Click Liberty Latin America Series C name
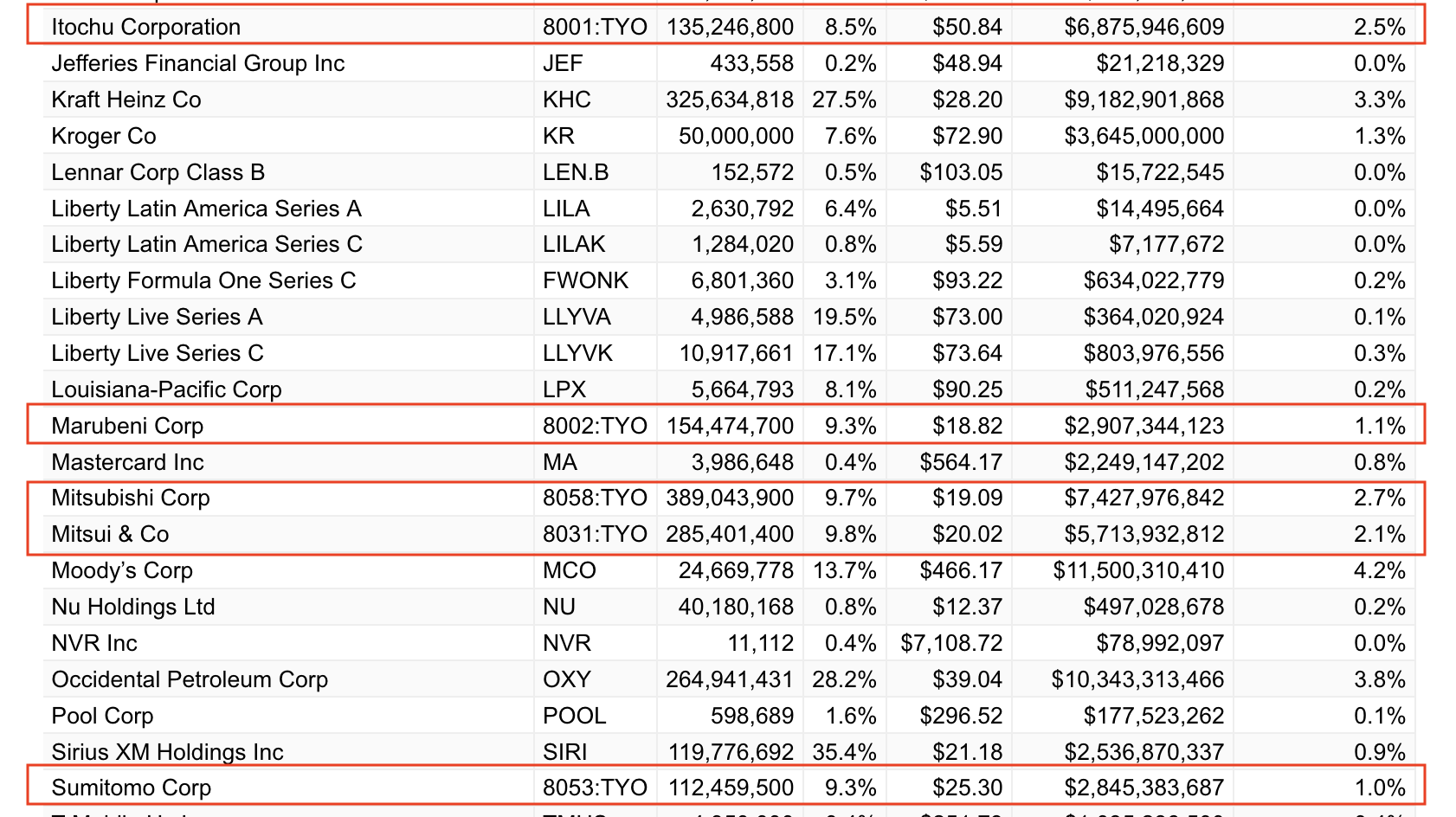 click(207, 244)
